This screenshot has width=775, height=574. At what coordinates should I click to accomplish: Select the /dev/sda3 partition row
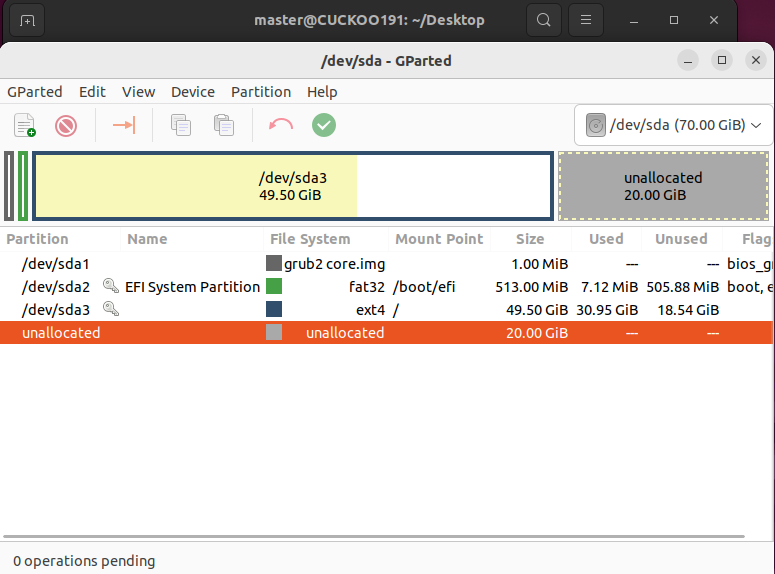(x=387, y=309)
